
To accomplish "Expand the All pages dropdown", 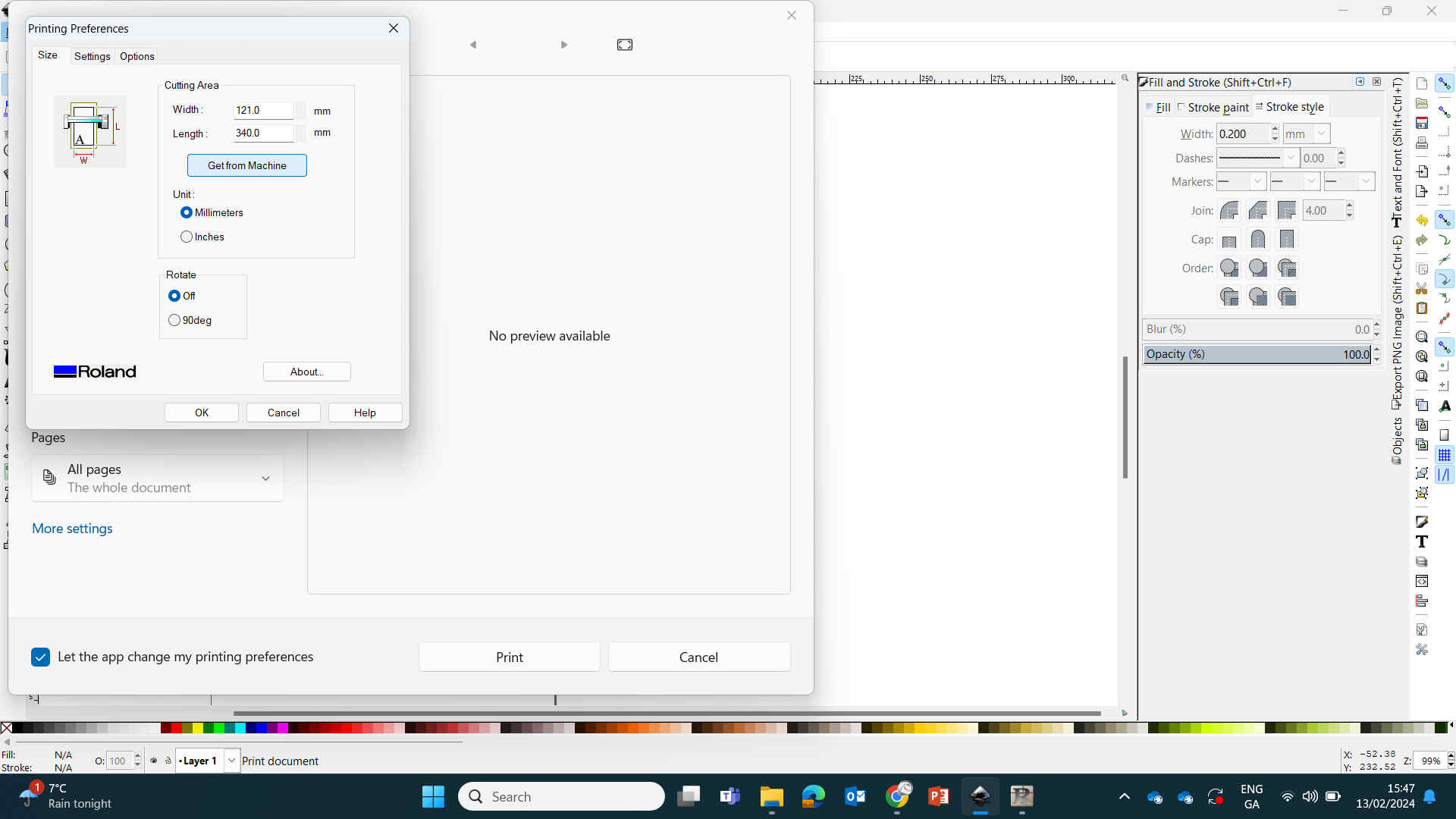I will pyautogui.click(x=158, y=478).
